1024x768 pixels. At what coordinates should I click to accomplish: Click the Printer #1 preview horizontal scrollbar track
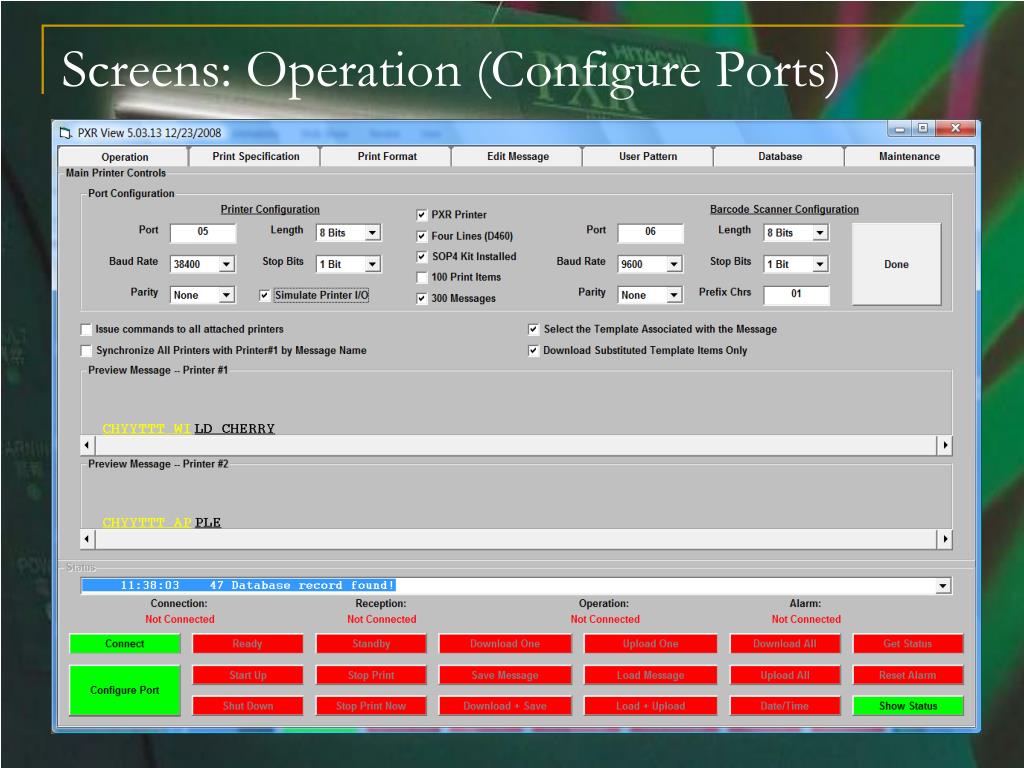(x=516, y=445)
